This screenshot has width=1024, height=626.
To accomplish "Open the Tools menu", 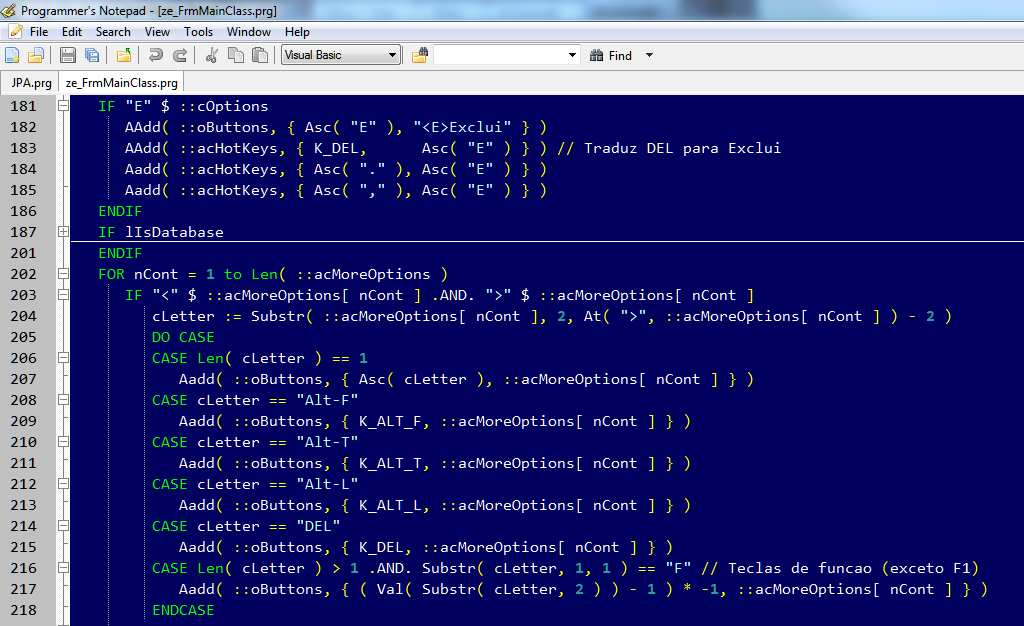I will (x=199, y=31).
